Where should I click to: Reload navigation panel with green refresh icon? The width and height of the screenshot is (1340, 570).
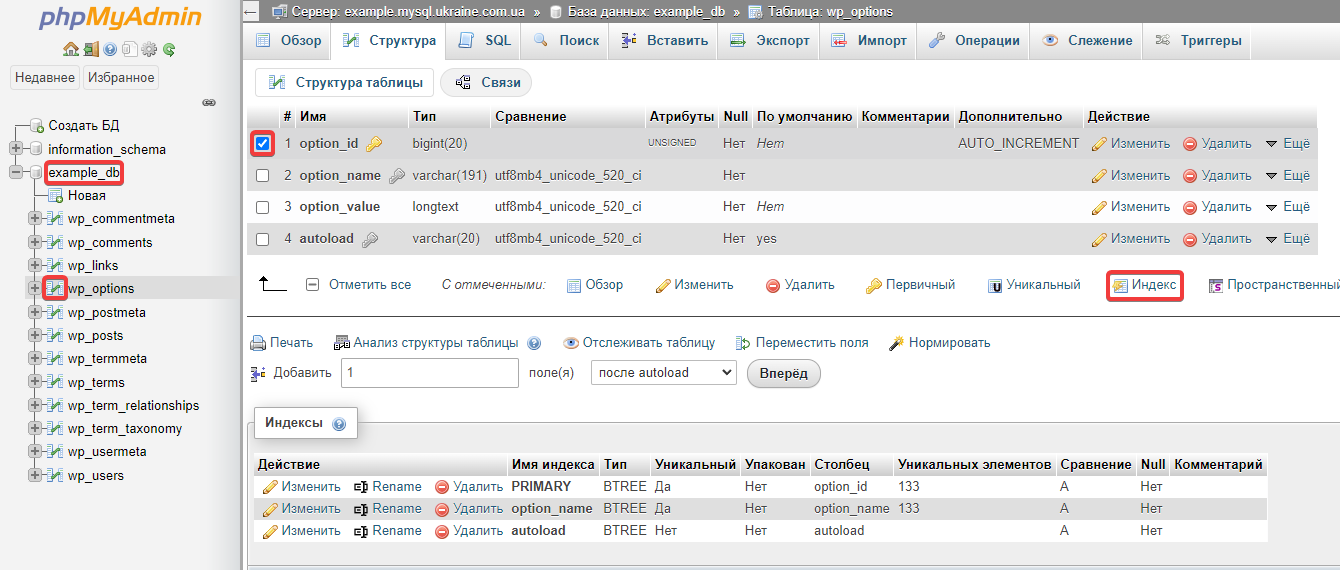[169, 49]
